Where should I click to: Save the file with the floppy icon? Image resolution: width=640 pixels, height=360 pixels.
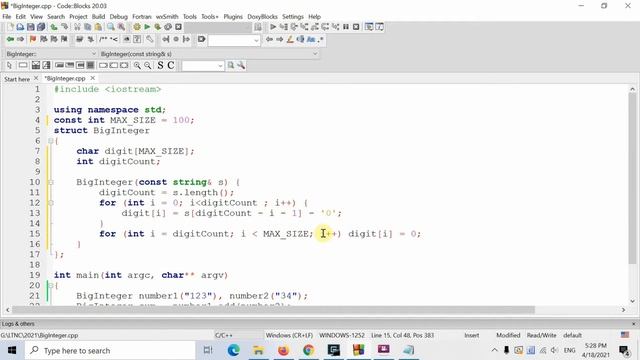tap(31, 27)
